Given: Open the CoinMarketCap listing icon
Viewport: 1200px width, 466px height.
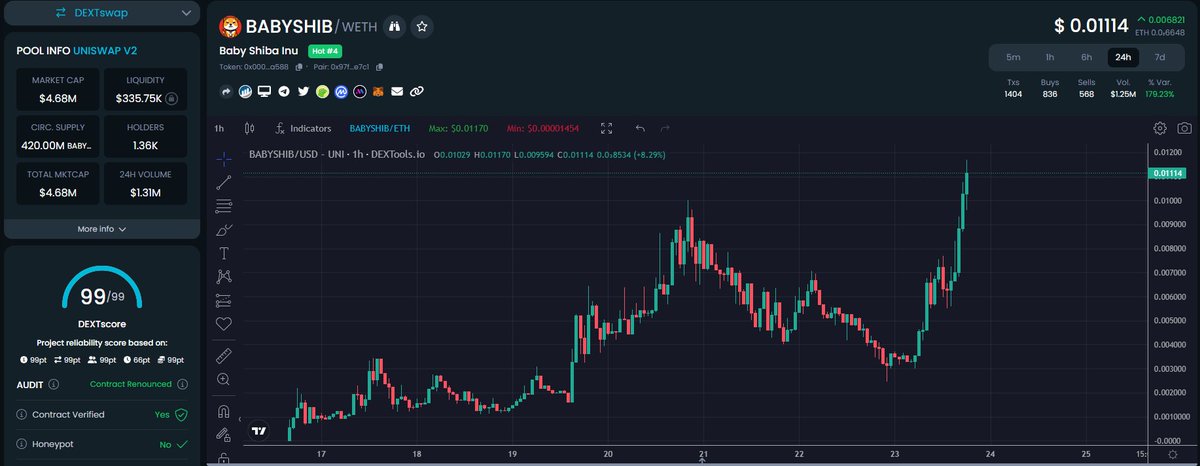Looking at the screenshot, I should [x=341, y=91].
